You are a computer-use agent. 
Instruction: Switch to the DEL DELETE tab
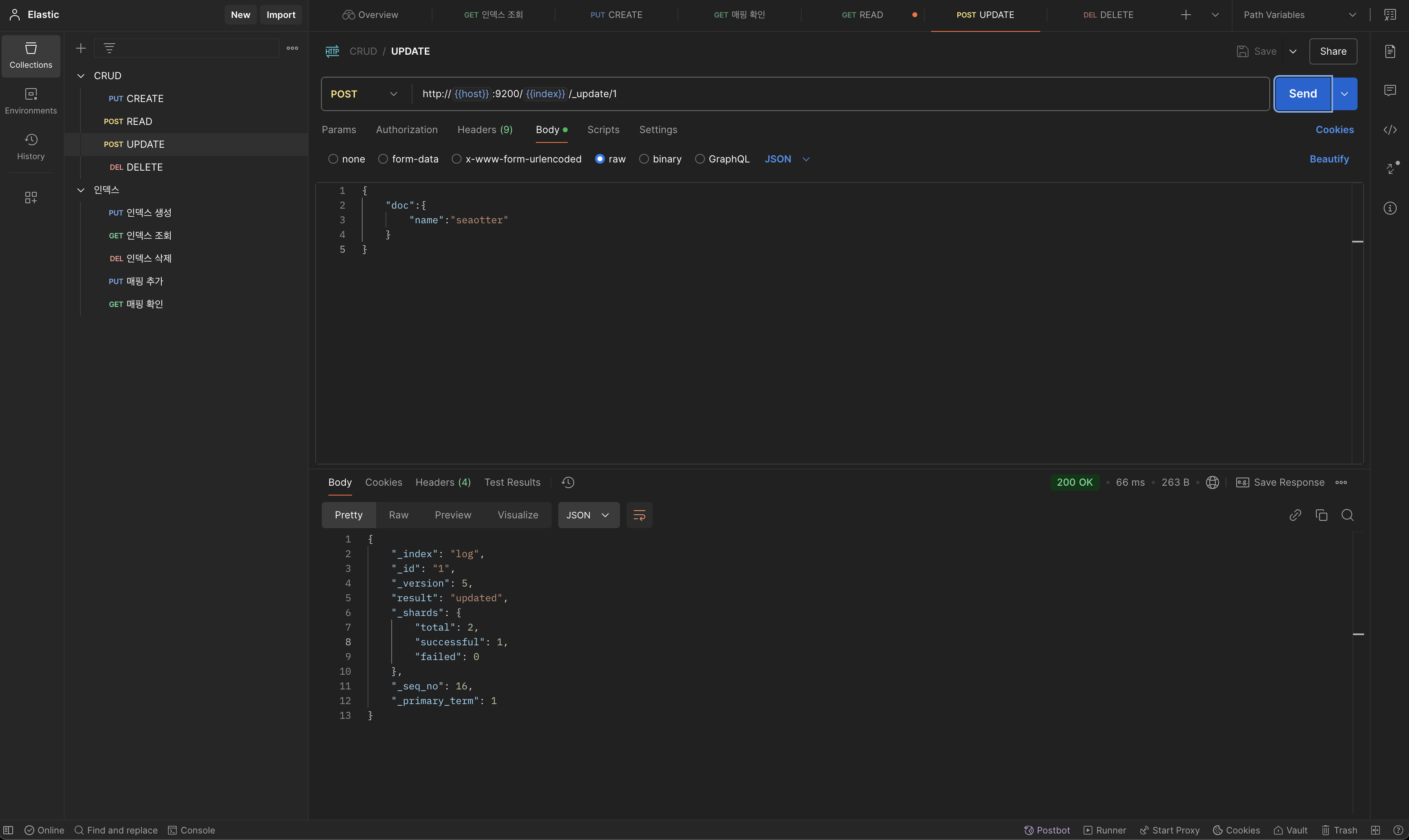1108,15
